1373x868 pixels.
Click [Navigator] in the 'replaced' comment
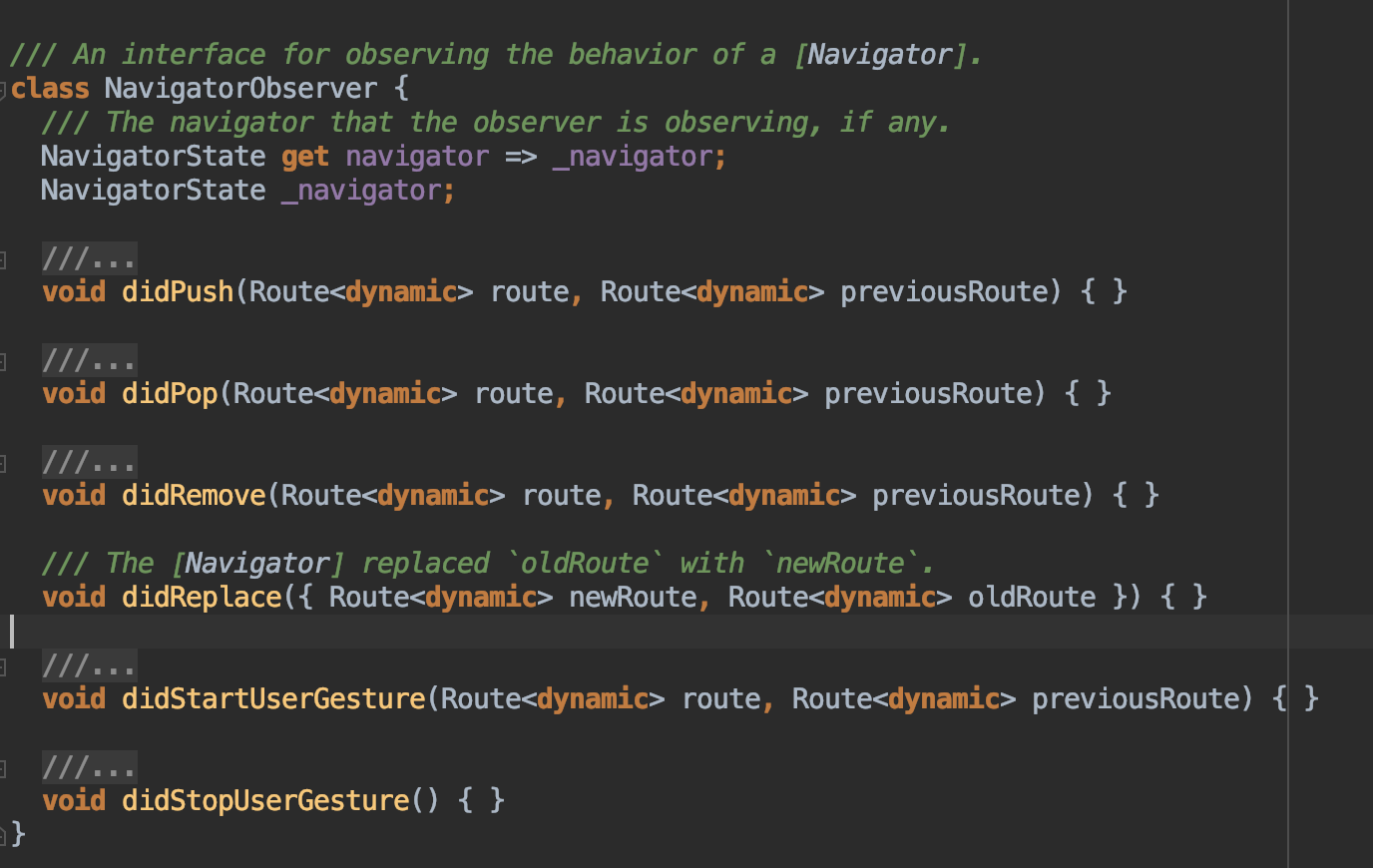point(257,564)
